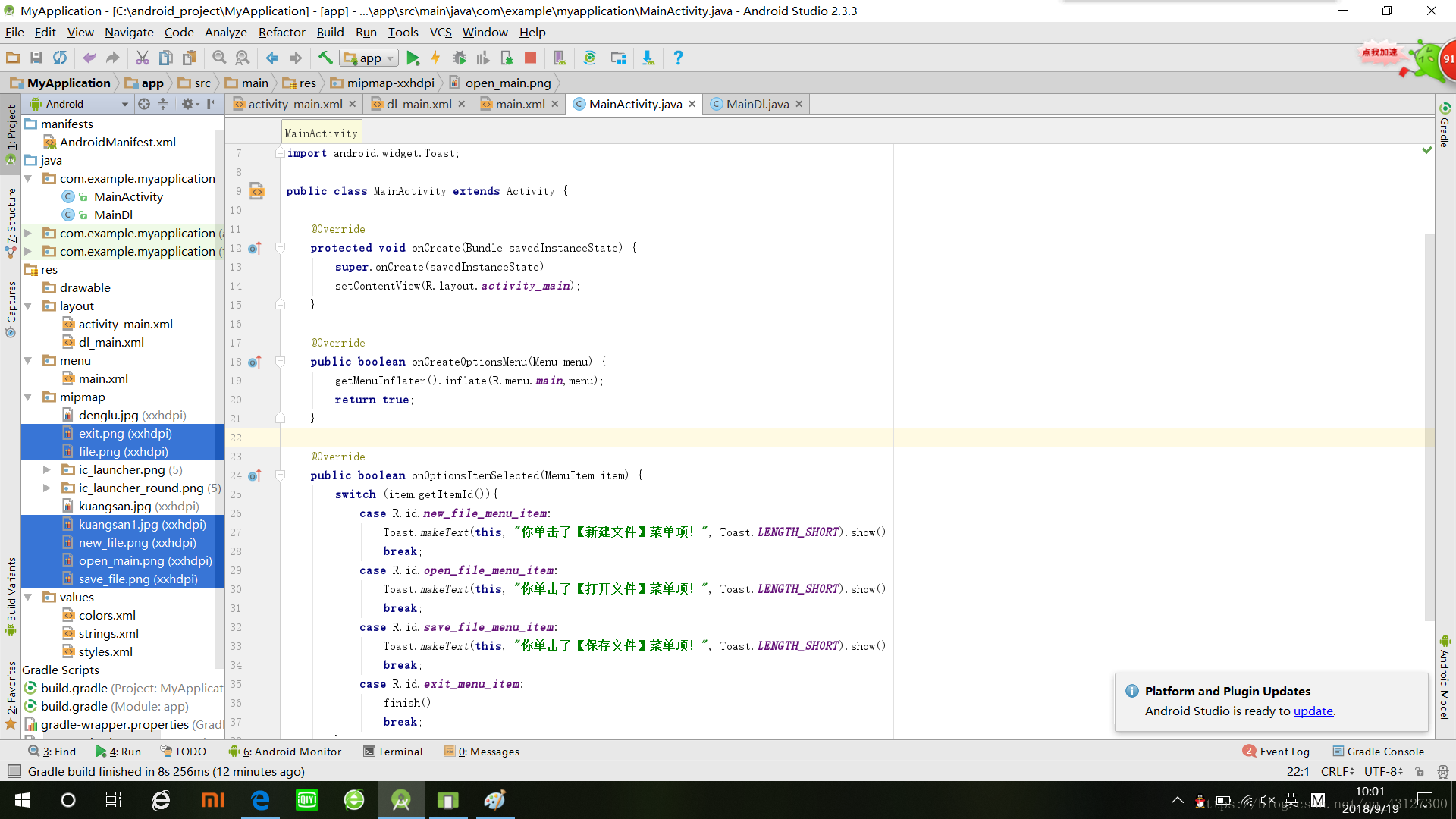Run the app with the green play icon
The height and width of the screenshot is (819, 1456).
point(413,58)
